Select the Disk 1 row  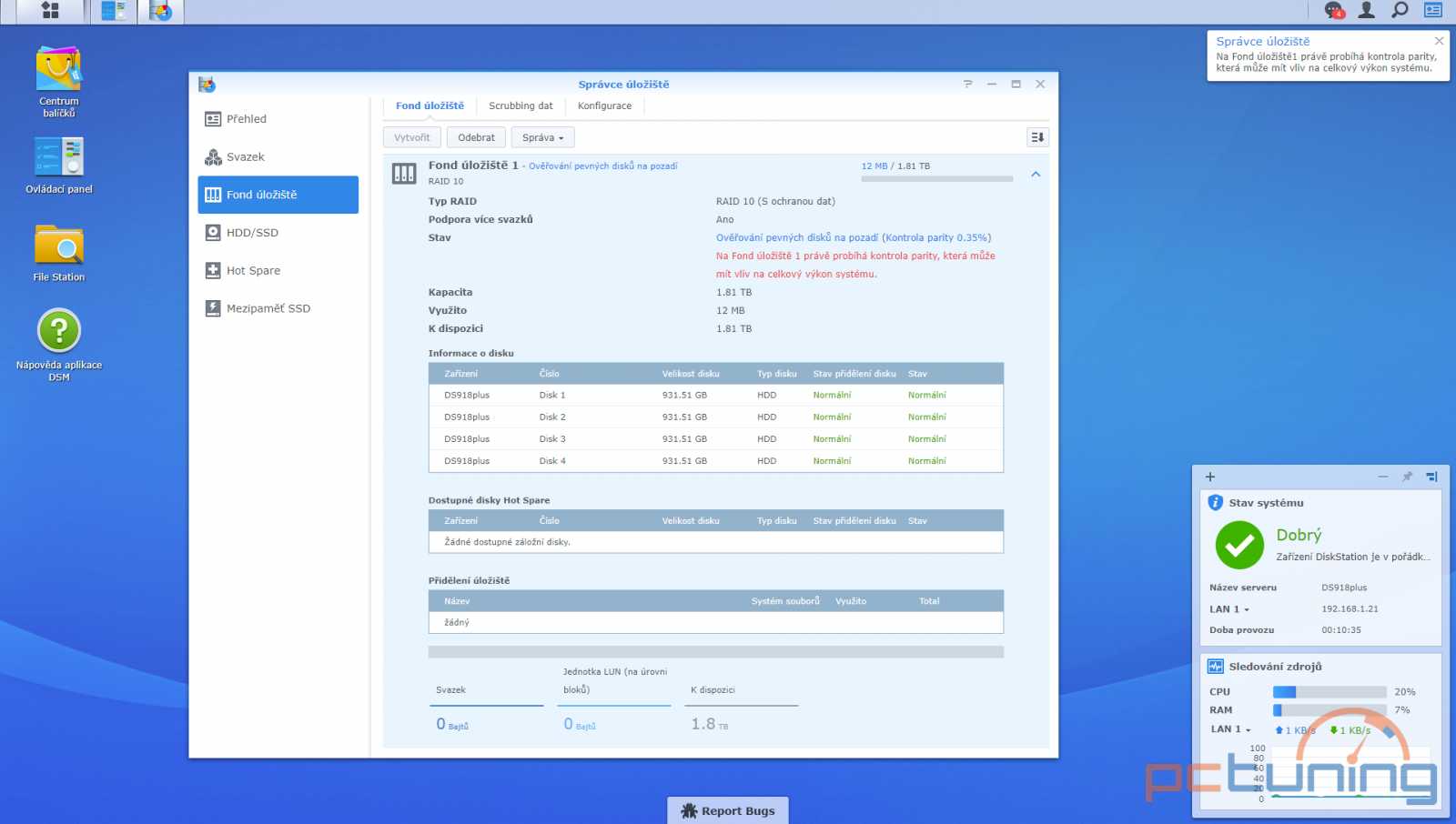716,396
